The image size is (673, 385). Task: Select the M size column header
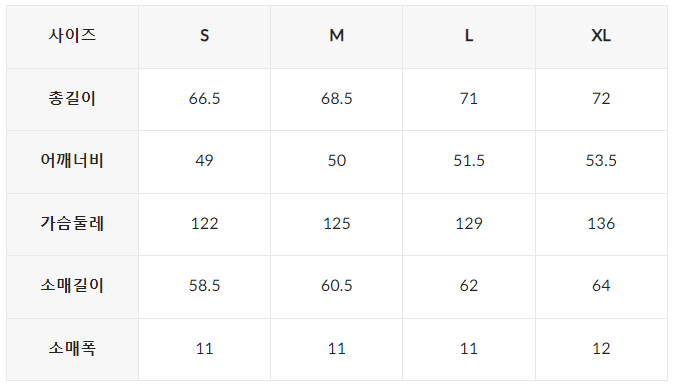tap(336, 36)
